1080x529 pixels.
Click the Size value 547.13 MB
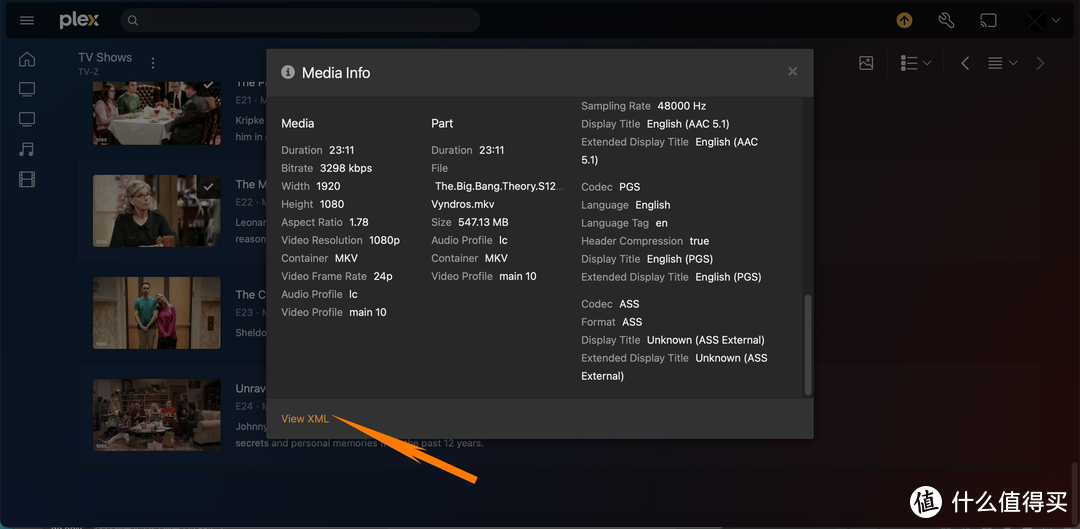[483, 222]
